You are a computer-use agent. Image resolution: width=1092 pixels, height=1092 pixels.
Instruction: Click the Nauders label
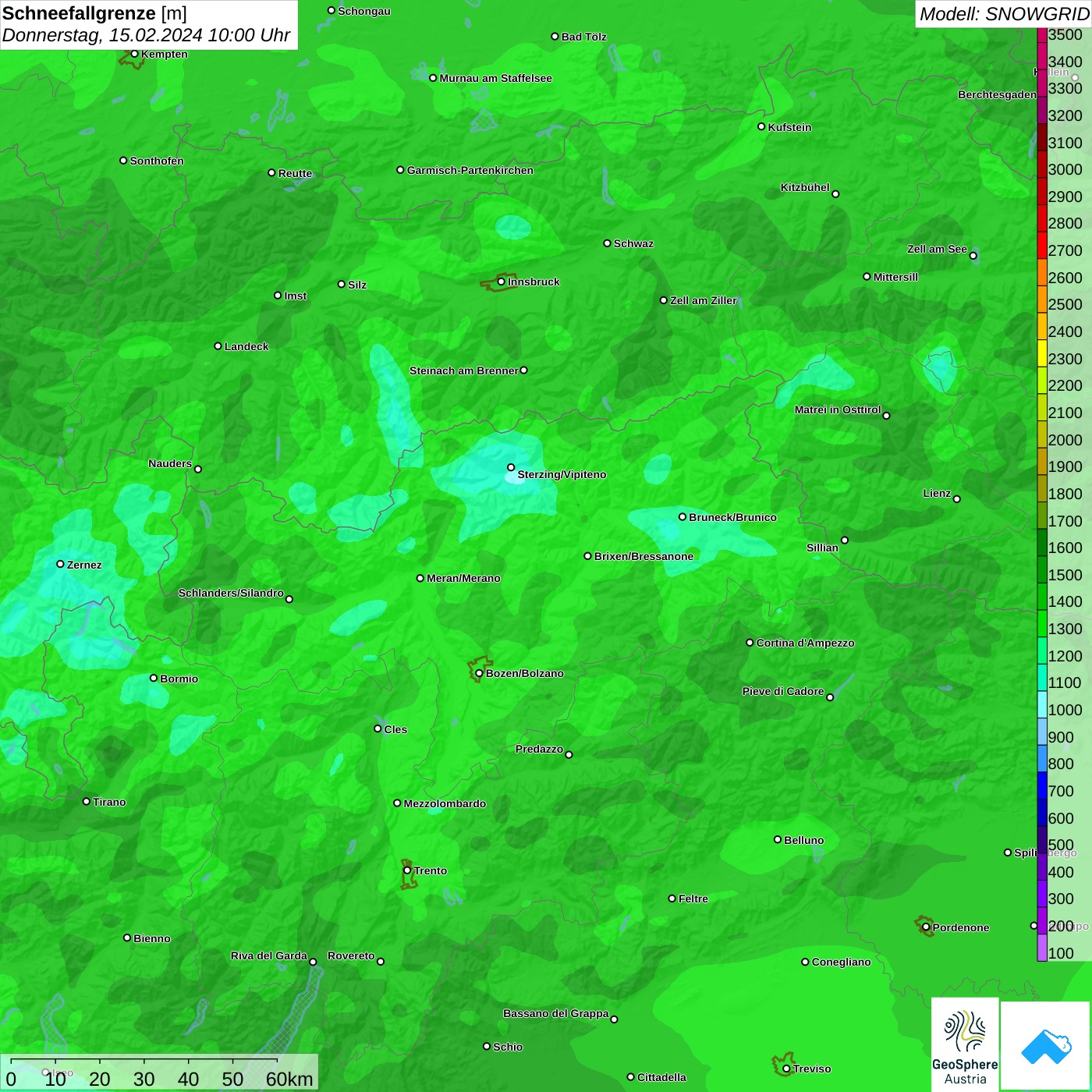coord(170,463)
